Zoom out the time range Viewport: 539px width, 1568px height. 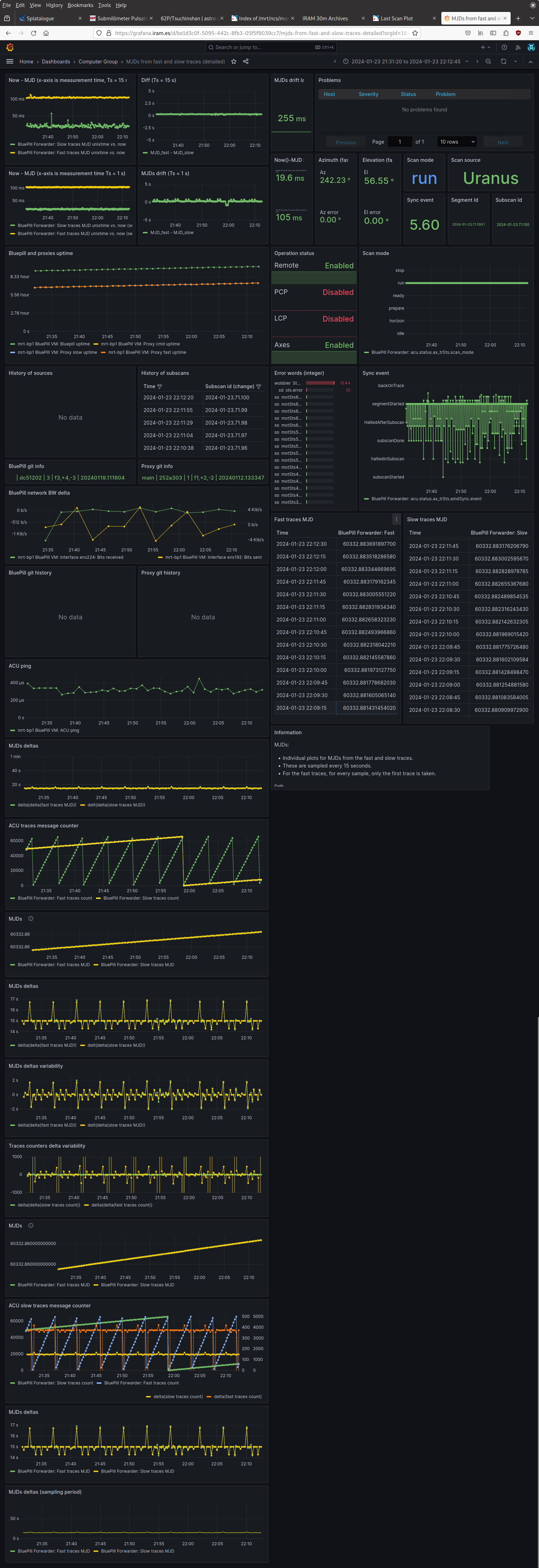tap(488, 61)
